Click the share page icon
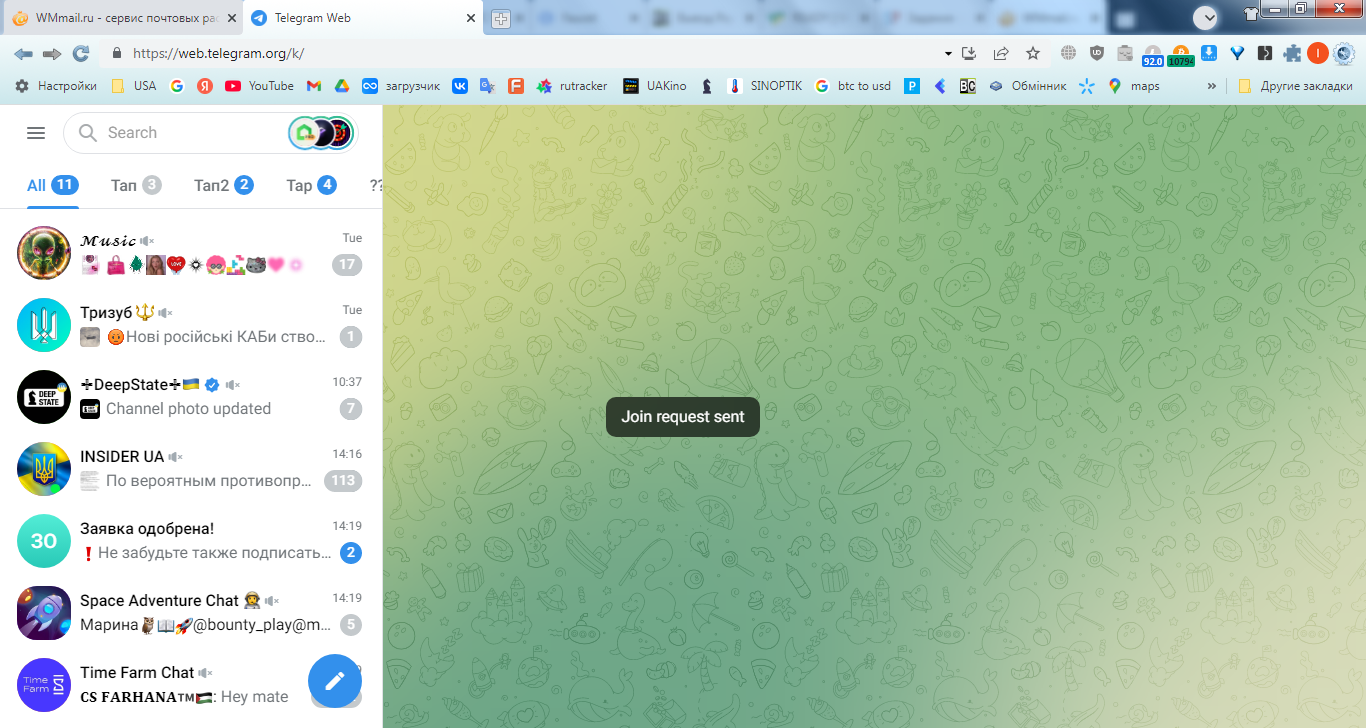Image resolution: width=1366 pixels, height=728 pixels. [x=1001, y=53]
